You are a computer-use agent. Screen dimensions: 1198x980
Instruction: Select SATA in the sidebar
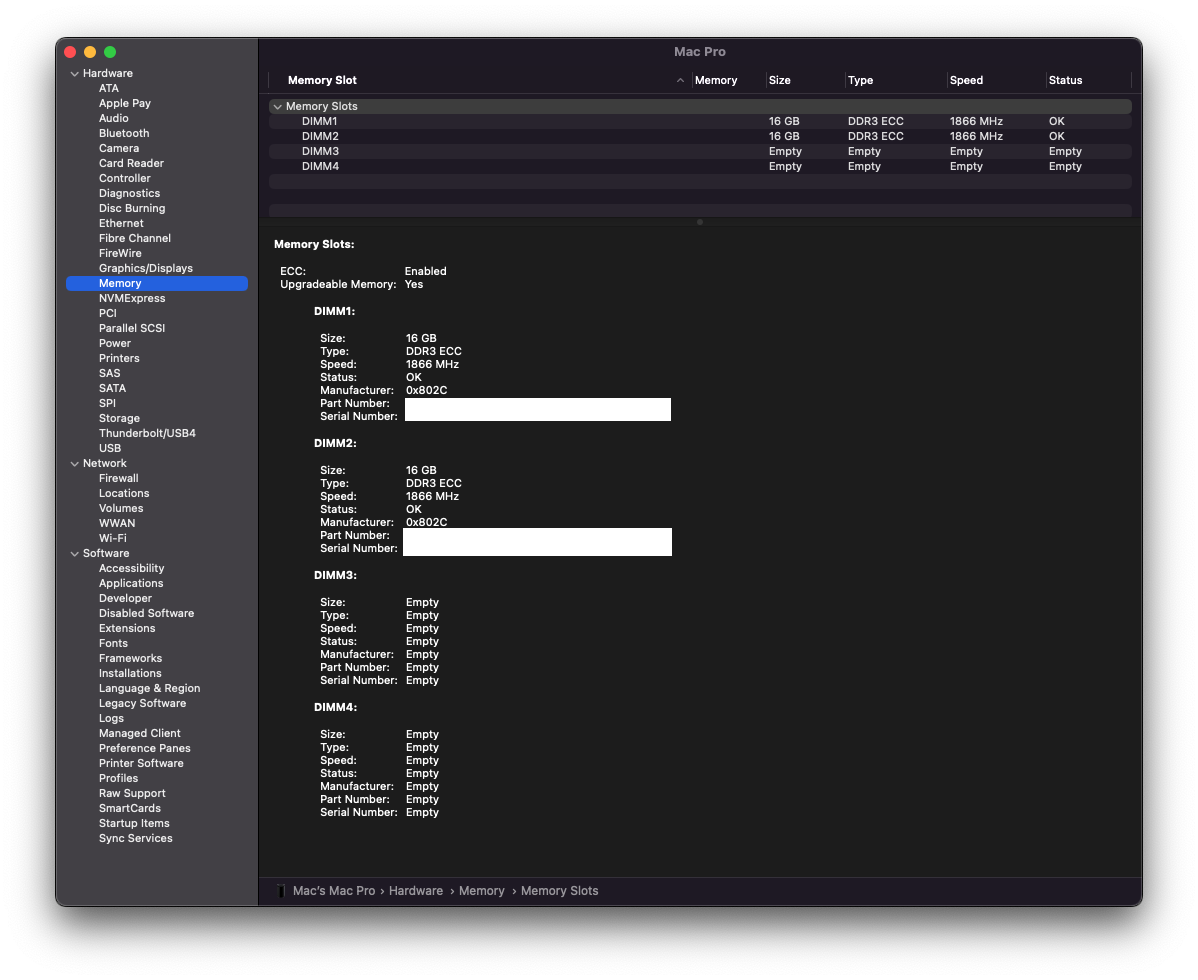[x=112, y=389]
